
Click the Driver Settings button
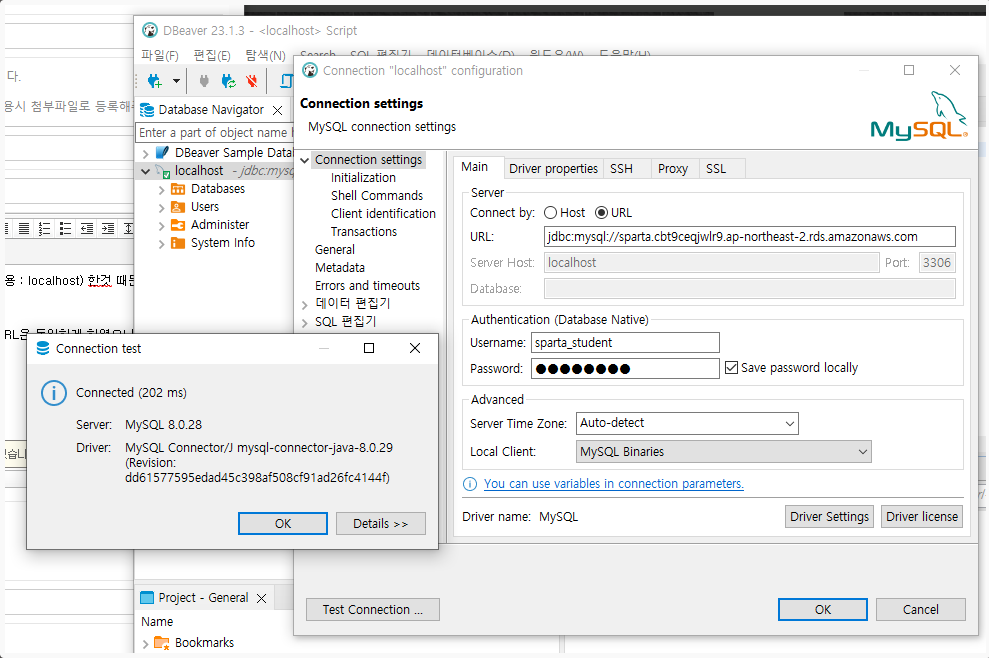coord(829,516)
